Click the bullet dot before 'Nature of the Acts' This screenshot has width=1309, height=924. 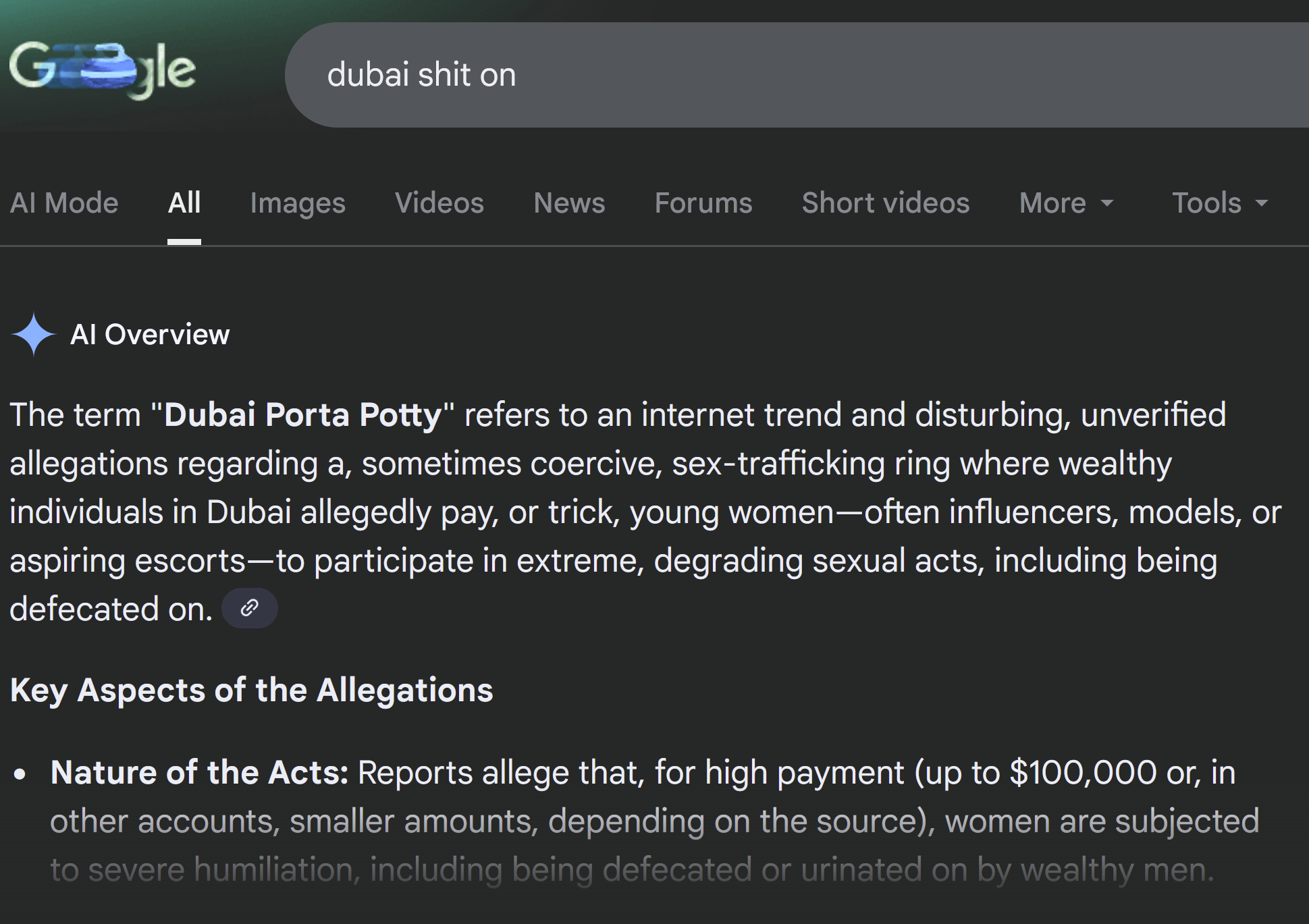pyautogui.click(x=20, y=774)
